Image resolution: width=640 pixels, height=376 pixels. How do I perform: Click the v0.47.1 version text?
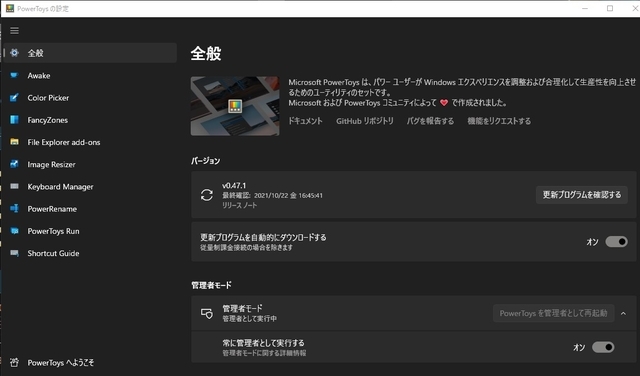click(x=234, y=185)
